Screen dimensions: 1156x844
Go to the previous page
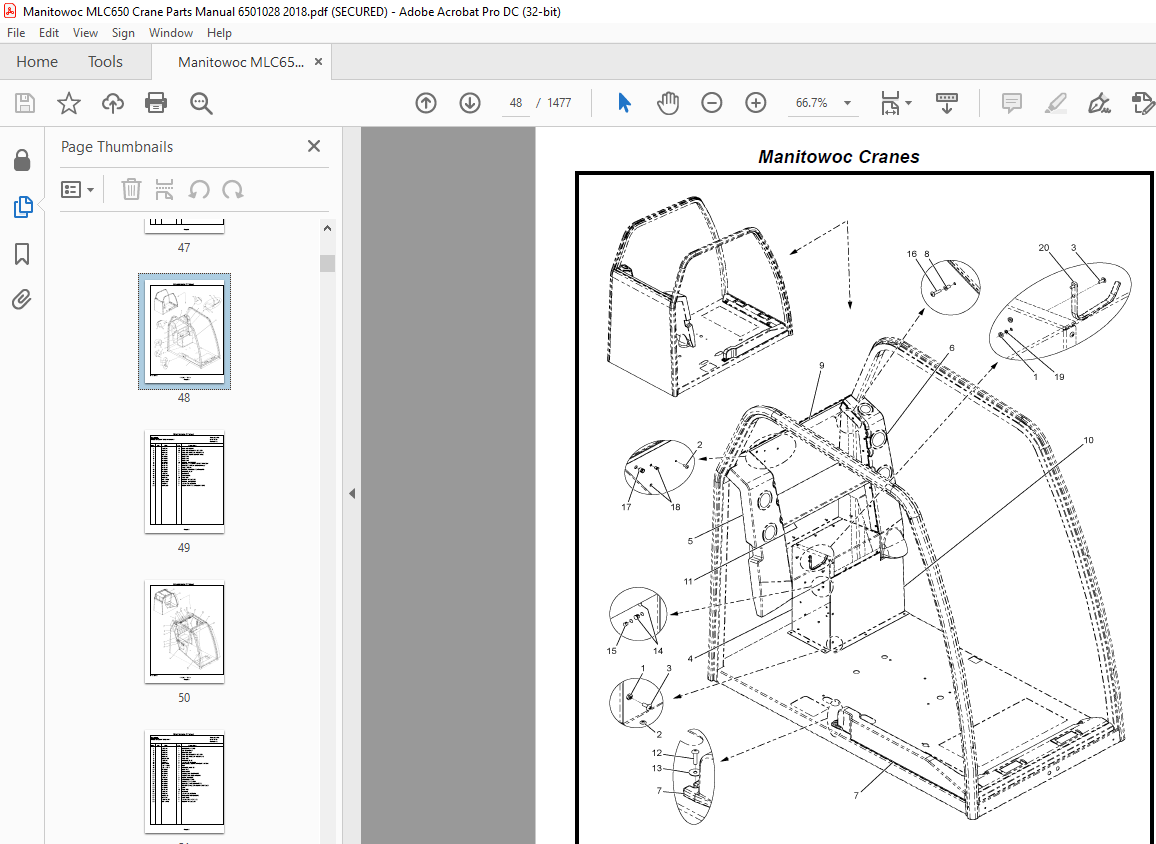click(426, 103)
